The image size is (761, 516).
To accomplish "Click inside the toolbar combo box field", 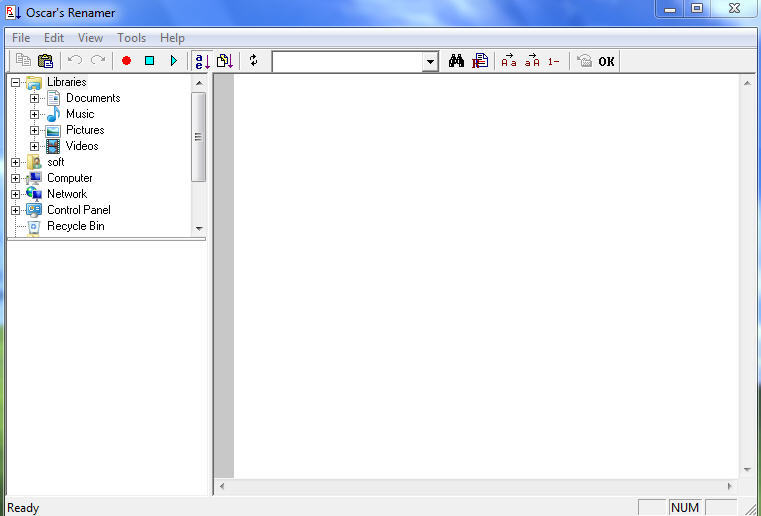I will [346, 62].
